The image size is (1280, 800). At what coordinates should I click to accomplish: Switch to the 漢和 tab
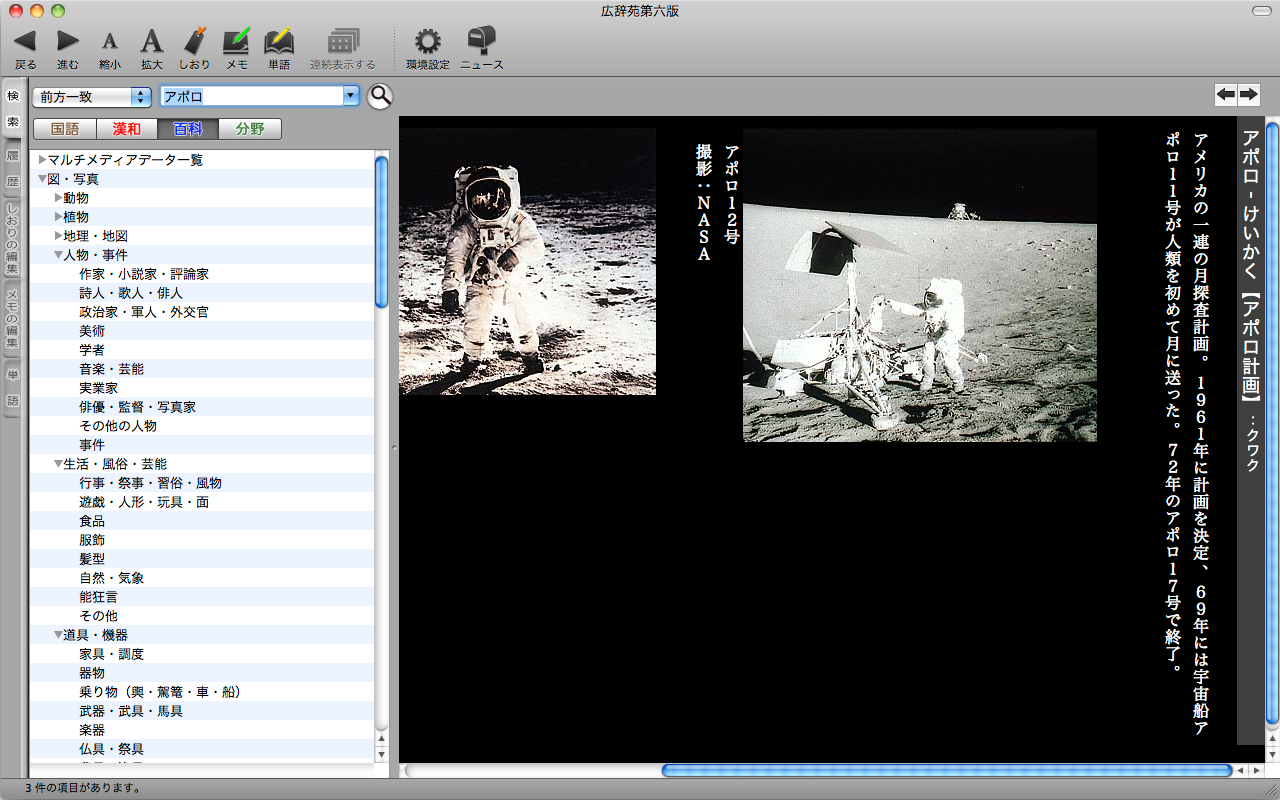tap(127, 129)
